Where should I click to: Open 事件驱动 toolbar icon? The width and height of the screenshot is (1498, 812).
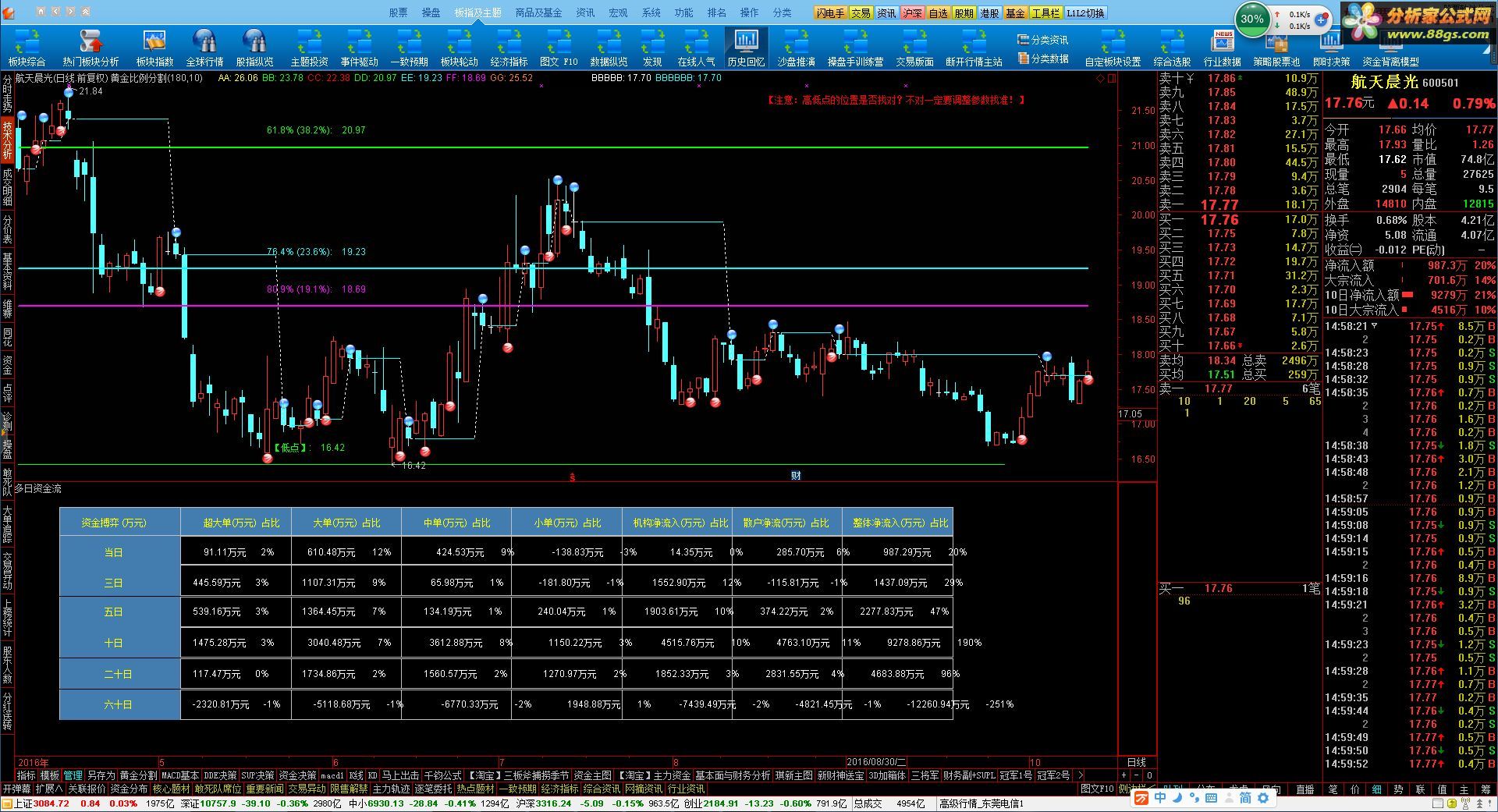(x=359, y=48)
